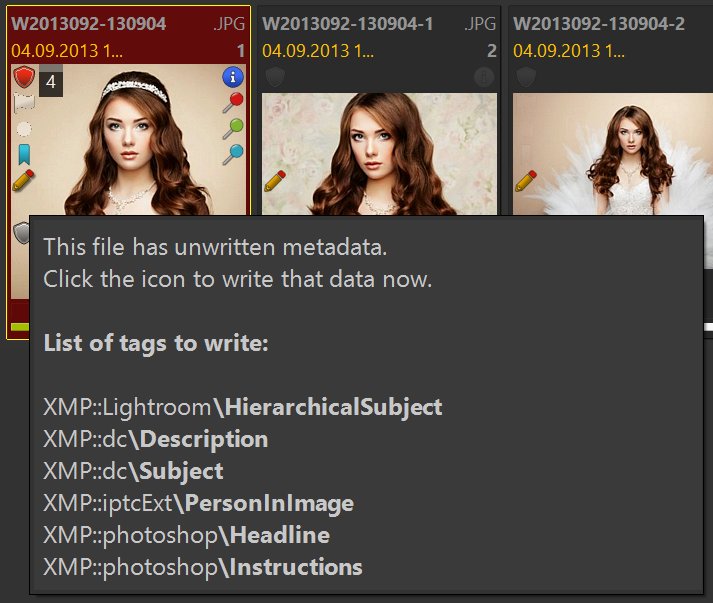Click the index number 2 on second thumbnail
This screenshot has width=713, height=603.
point(492,50)
